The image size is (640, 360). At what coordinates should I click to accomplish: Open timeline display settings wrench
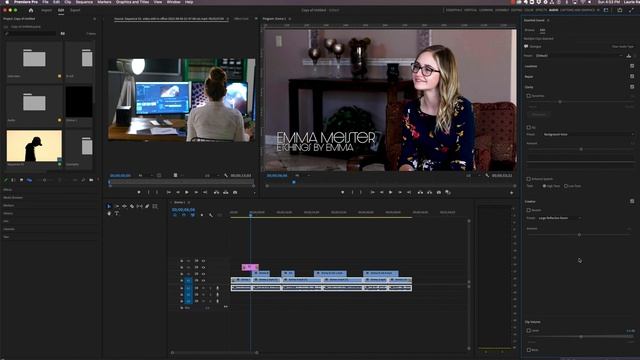(211, 215)
